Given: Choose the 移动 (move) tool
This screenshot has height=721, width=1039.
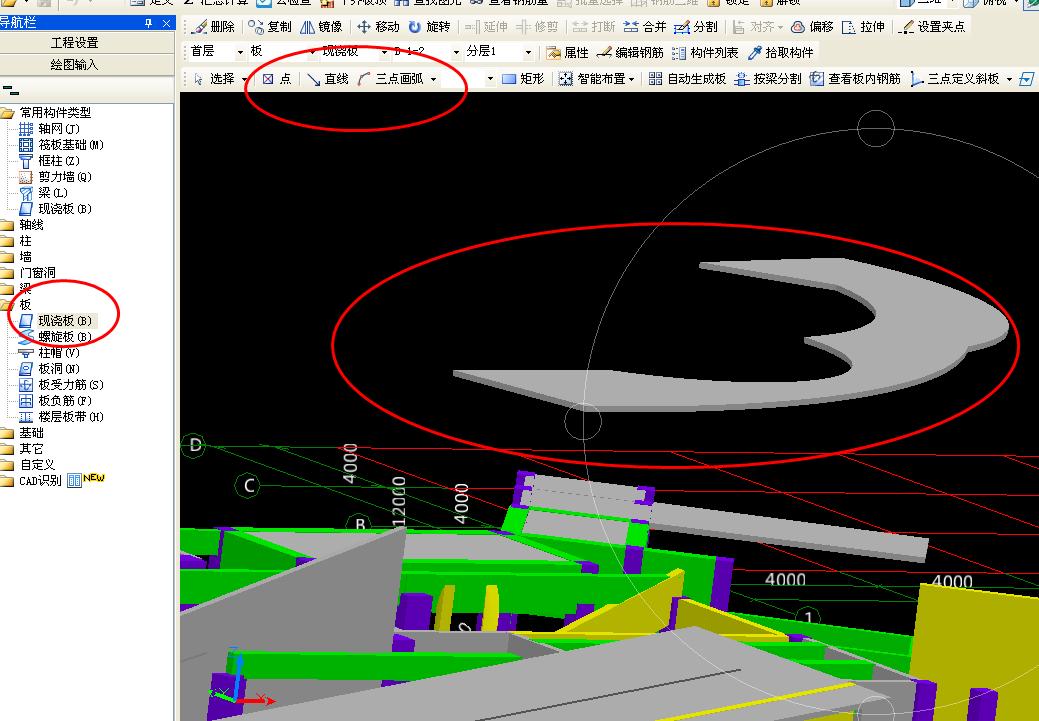Looking at the screenshot, I should pos(378,27).
